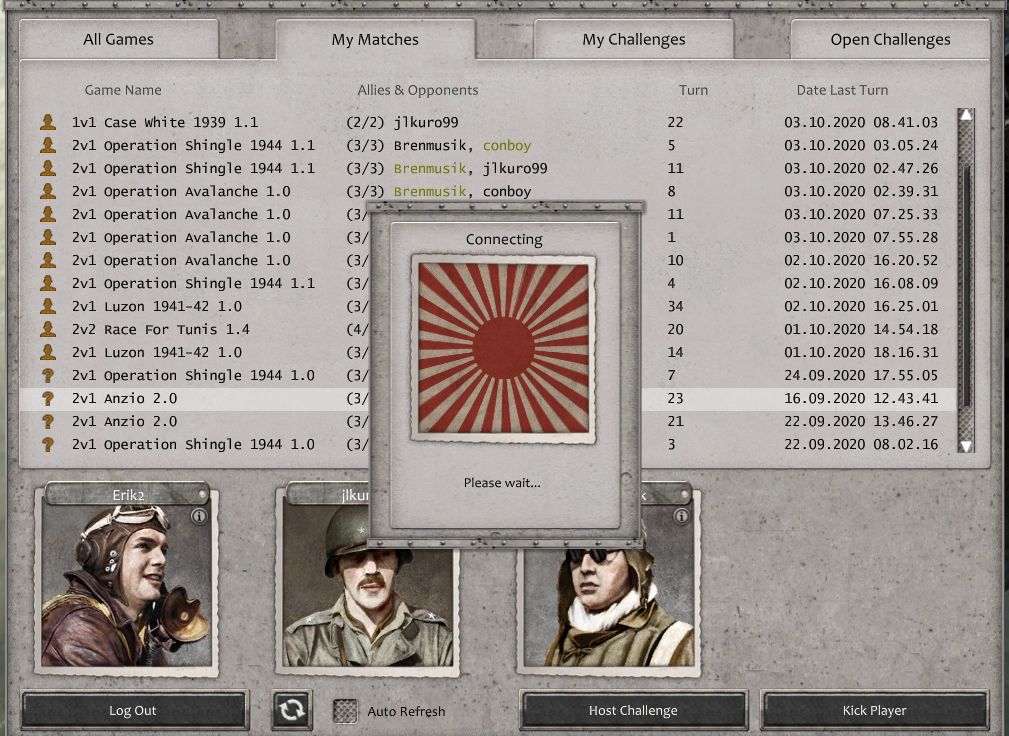
Task: Switch to the All Games tab
Action: coord(118,40)
